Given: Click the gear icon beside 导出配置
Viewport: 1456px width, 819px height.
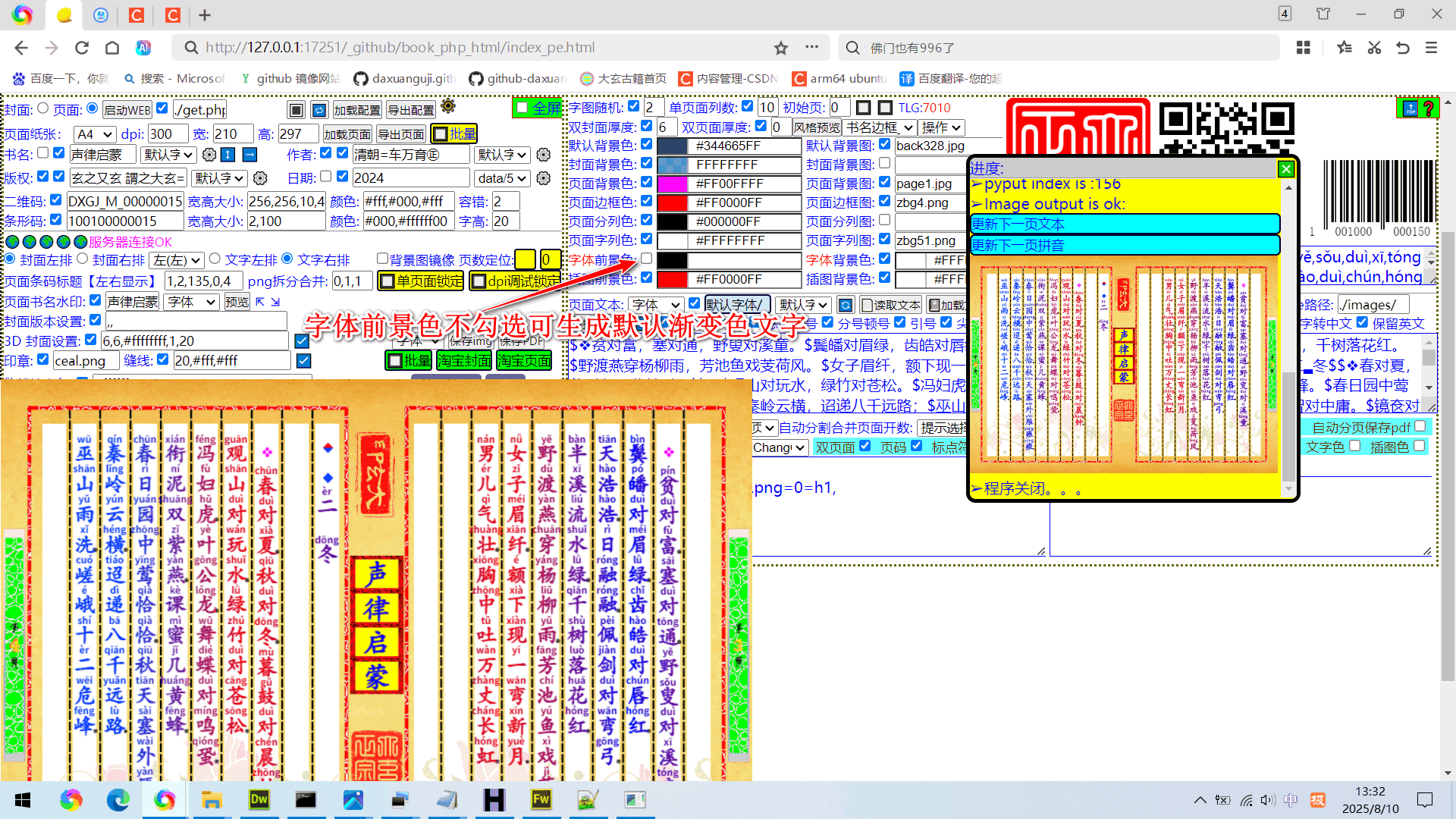Looking at the screenshot, I should coord(448,106).
